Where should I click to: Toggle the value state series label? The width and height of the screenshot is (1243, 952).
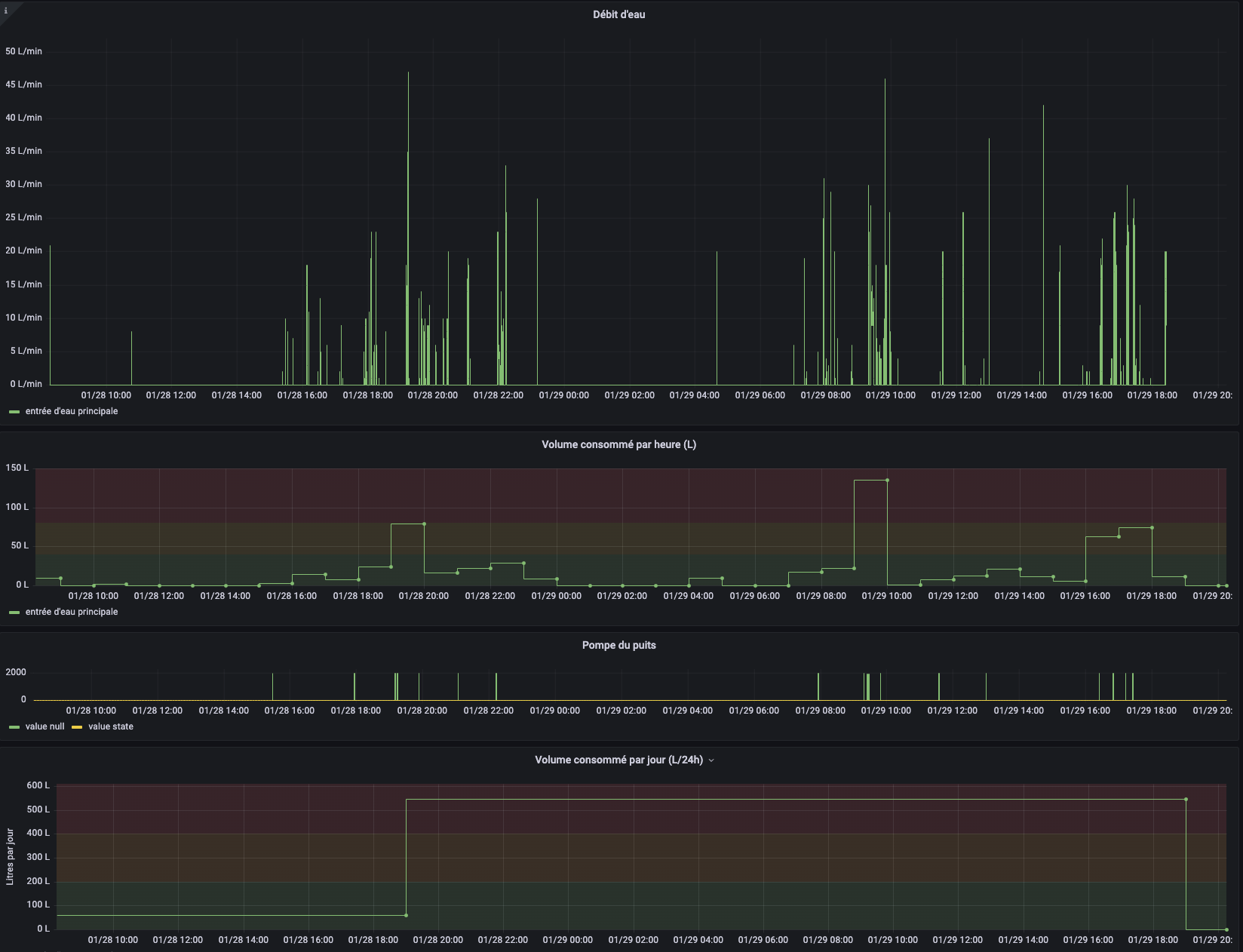pos(111,726)
